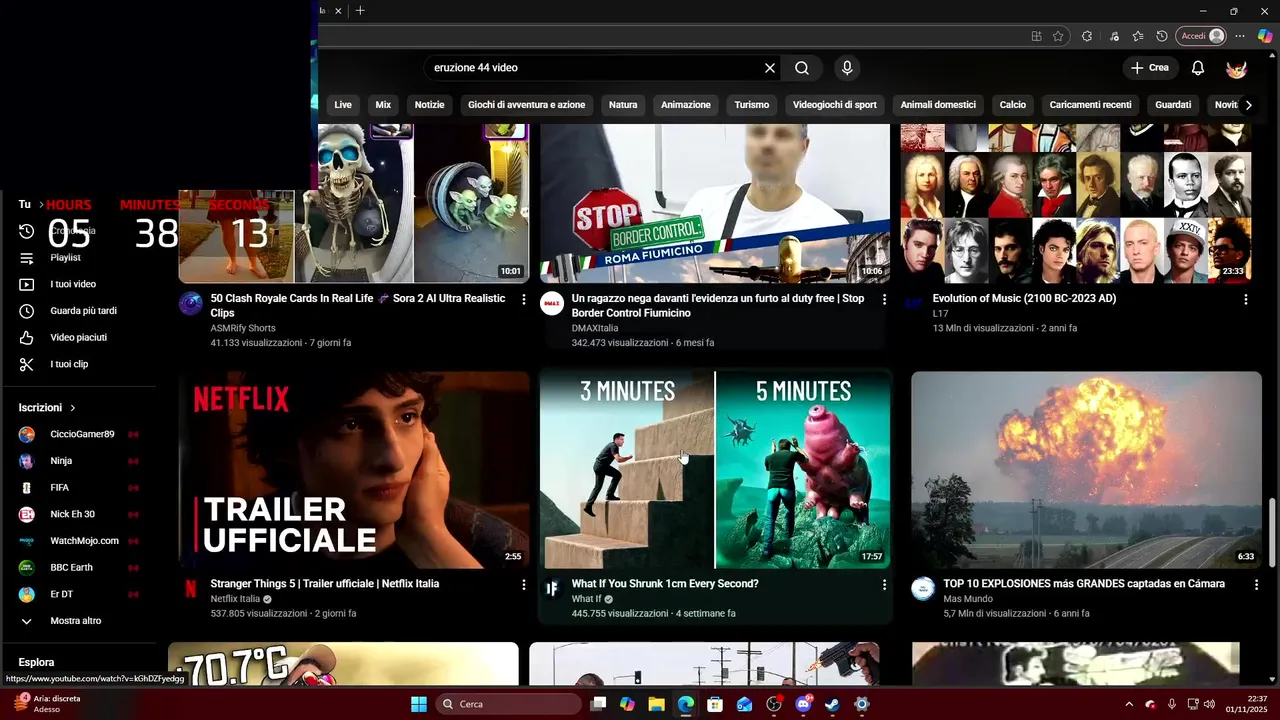Show more filter chips with right arrow

(x=1248, y=105)
